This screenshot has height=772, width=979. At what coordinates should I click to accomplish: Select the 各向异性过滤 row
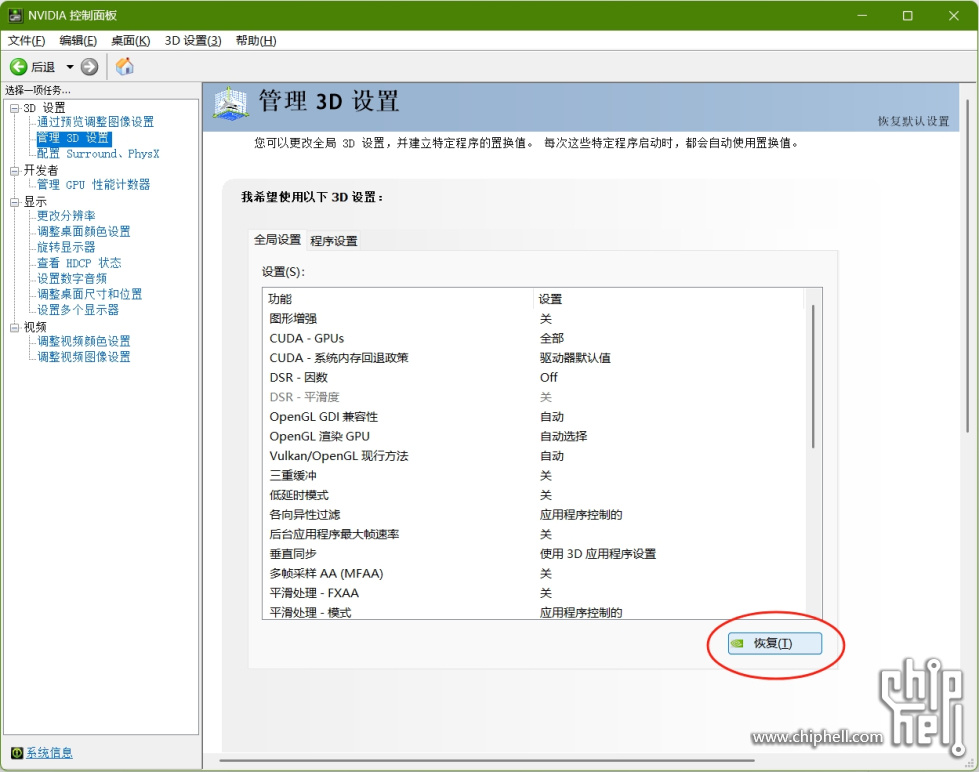coord(534,515)
